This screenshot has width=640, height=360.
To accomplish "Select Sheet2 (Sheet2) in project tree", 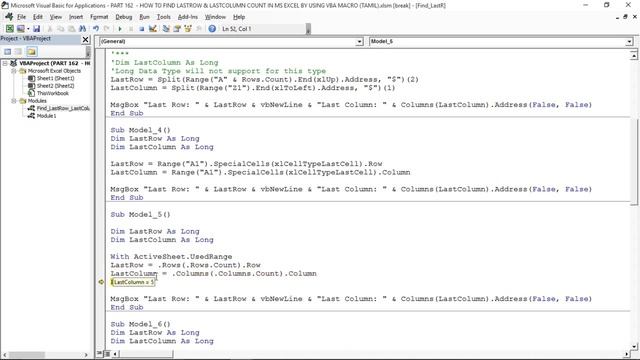I will point(56,86).
